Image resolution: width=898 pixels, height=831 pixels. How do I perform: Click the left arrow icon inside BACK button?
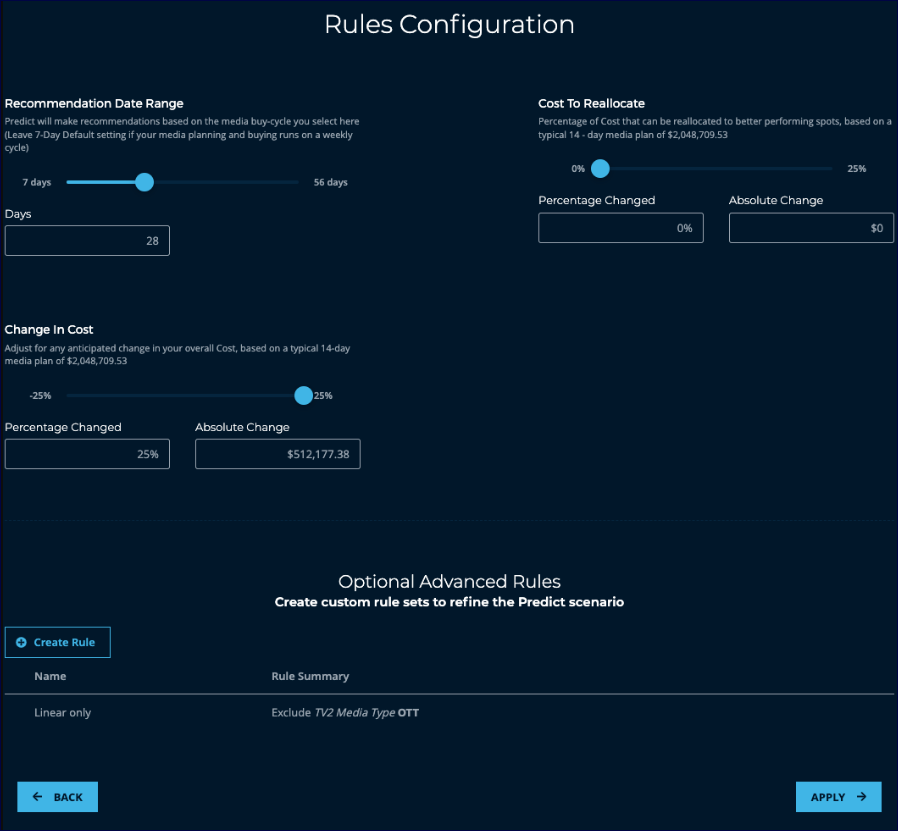38,797
